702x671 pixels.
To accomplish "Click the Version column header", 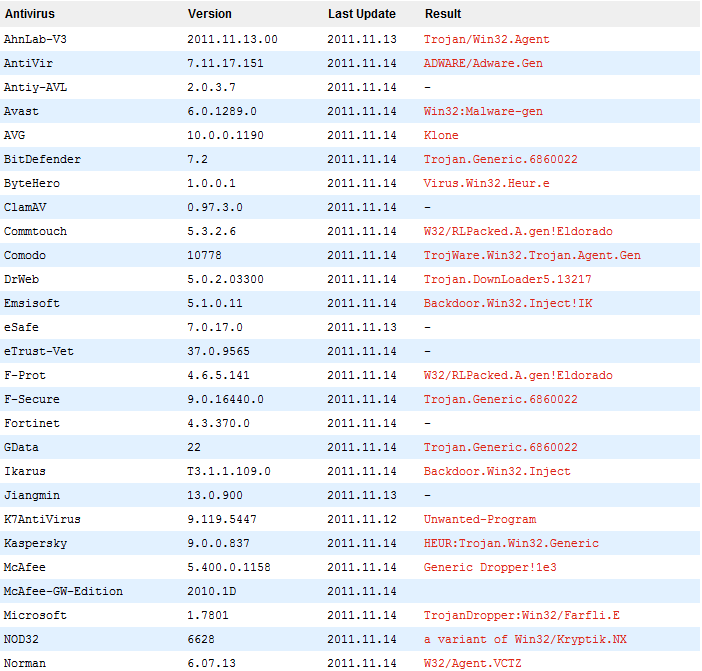I will click(x=210, y=14).
